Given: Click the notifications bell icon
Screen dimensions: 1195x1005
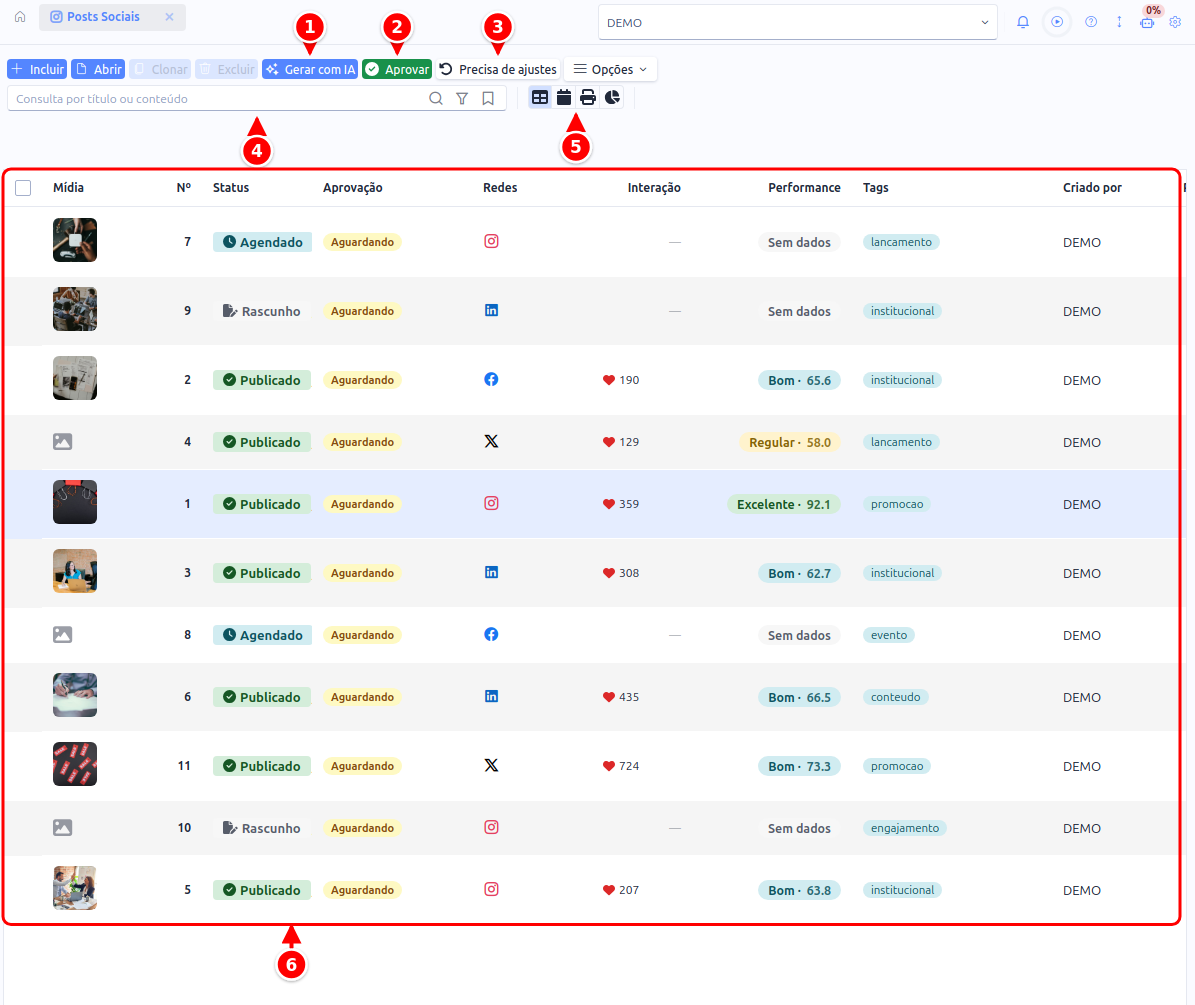Looking at the screenshot, I should 1023,22.
